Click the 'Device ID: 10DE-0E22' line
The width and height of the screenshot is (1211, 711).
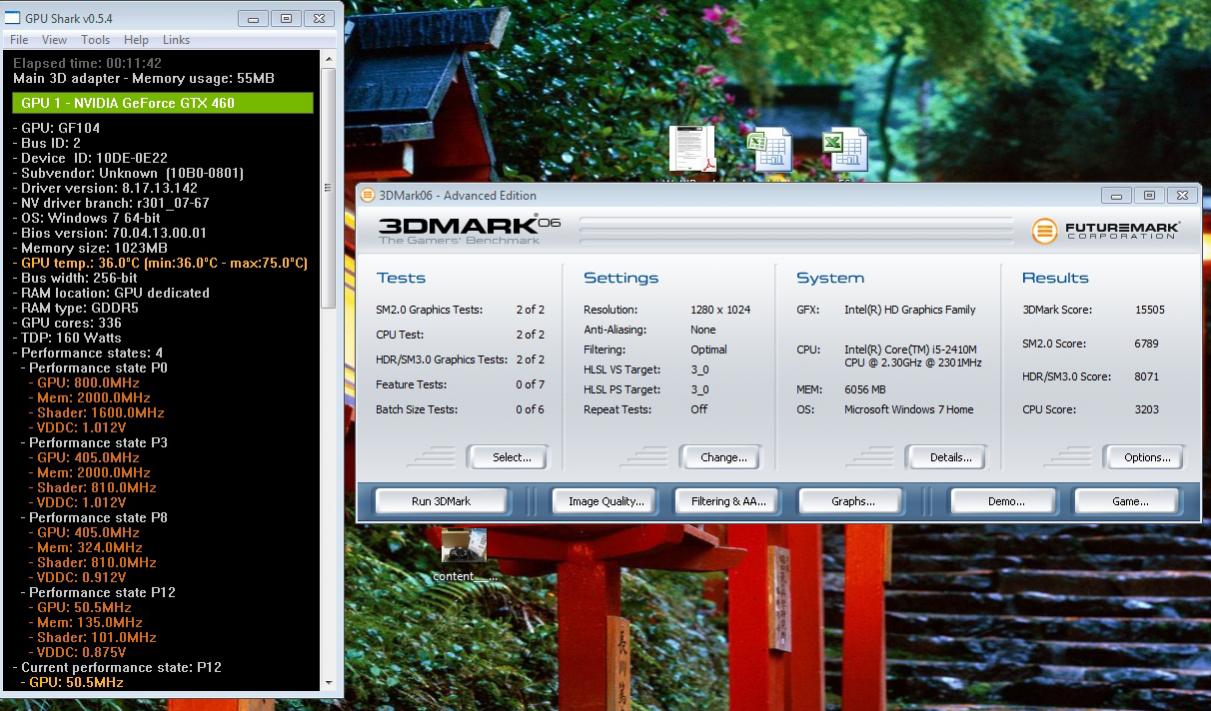point(90,158)
